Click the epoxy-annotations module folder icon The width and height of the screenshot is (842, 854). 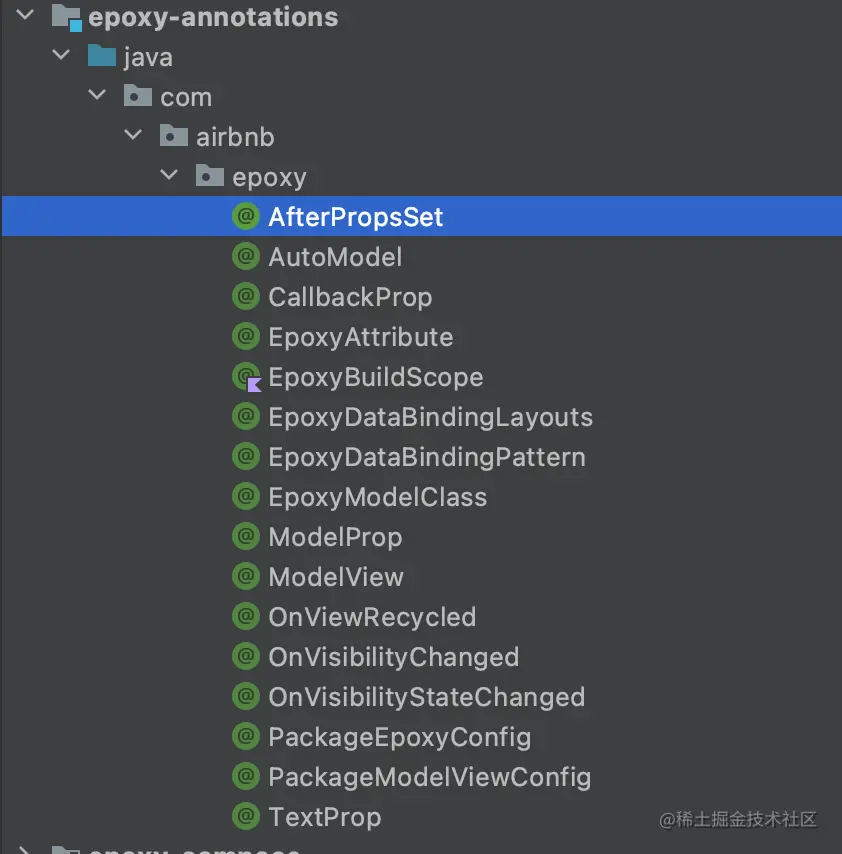(66, 17)
